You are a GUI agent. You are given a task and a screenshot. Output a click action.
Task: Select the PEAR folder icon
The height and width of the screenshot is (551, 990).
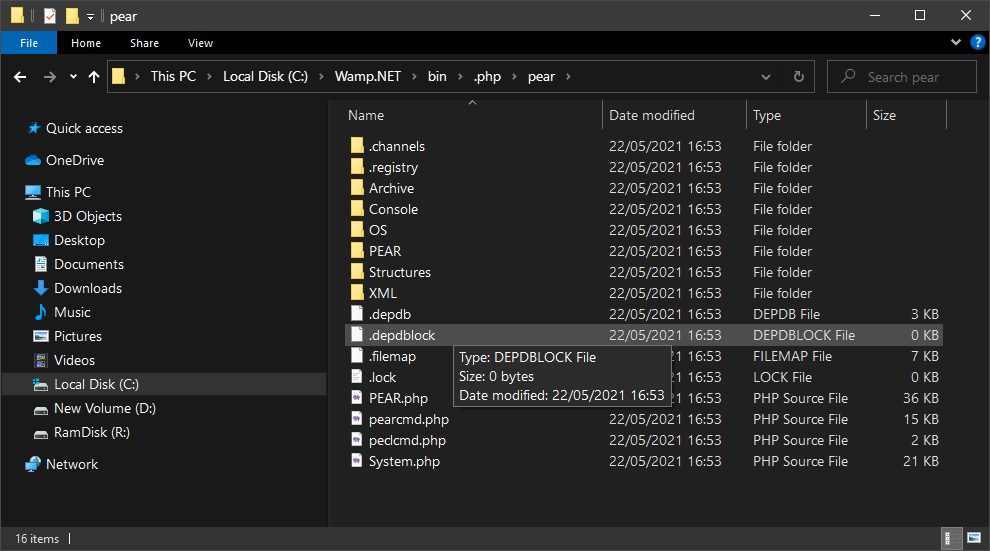tap(357, 251)
